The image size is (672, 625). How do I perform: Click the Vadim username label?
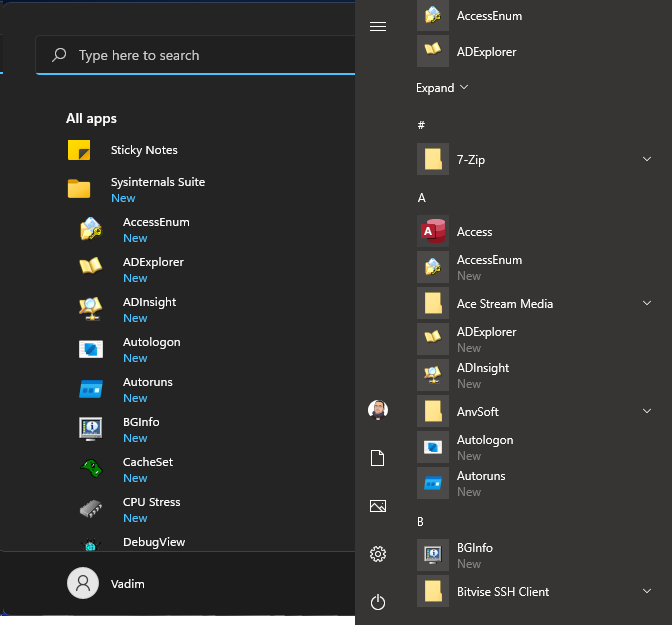(x=128, y=584)
